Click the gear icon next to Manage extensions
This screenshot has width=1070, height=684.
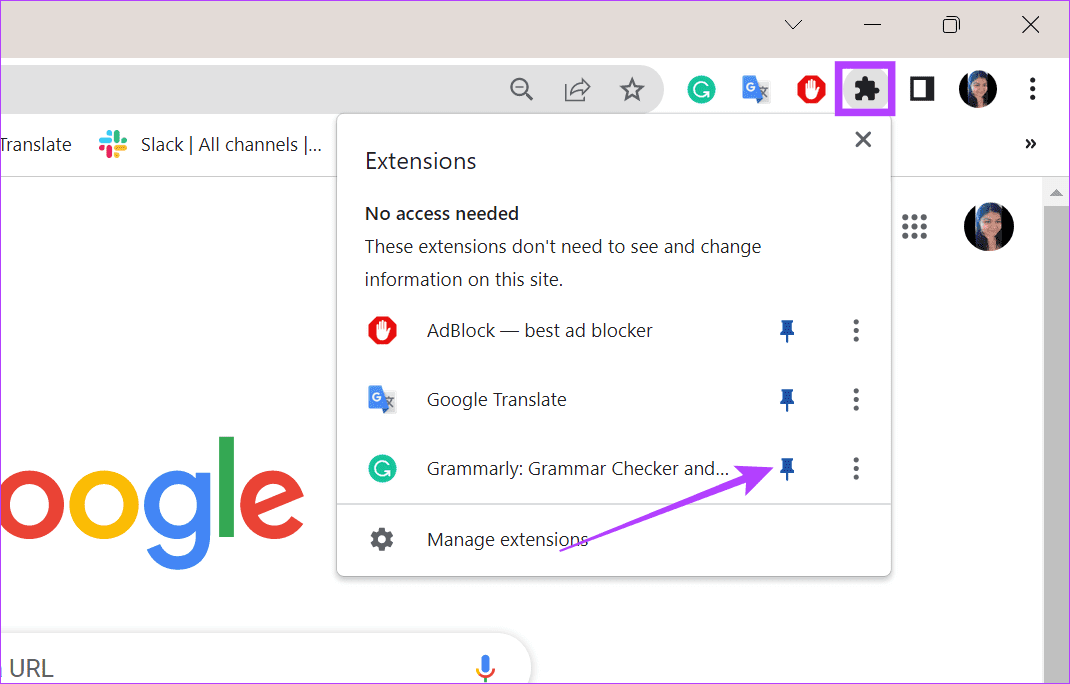[x=381, y=539]
